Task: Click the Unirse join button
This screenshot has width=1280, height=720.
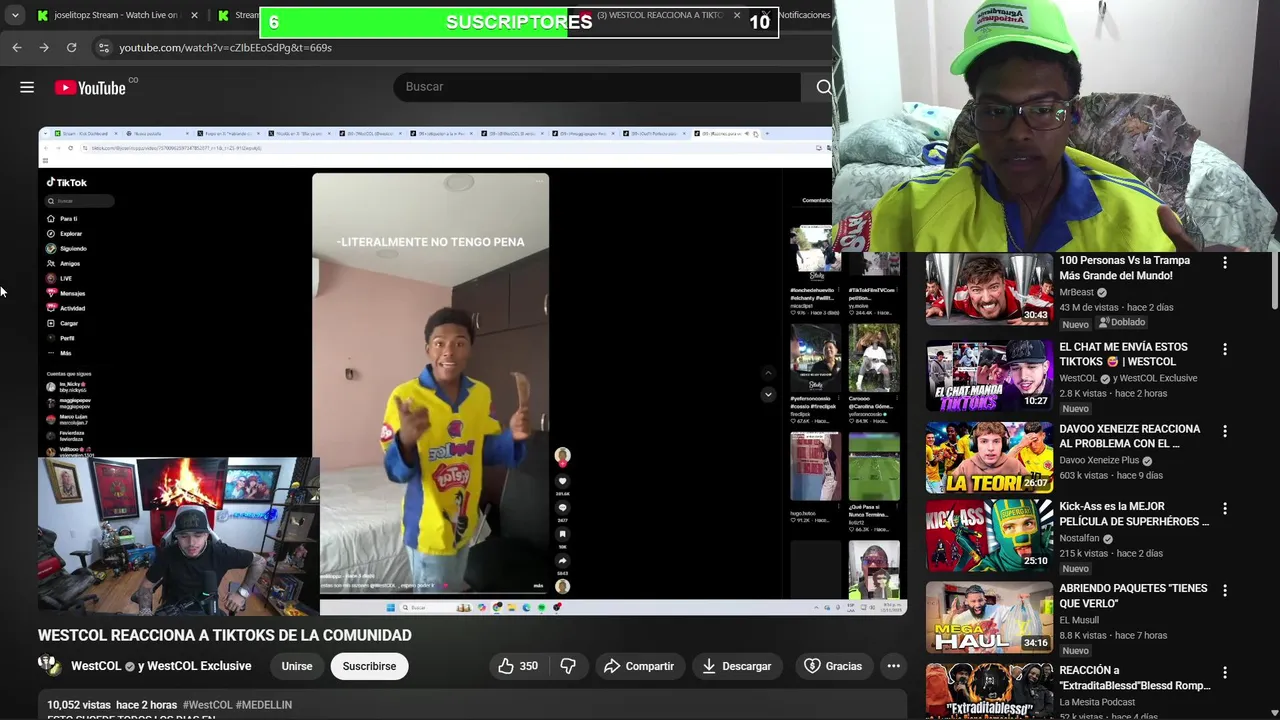Action: (x=296, y=666)
